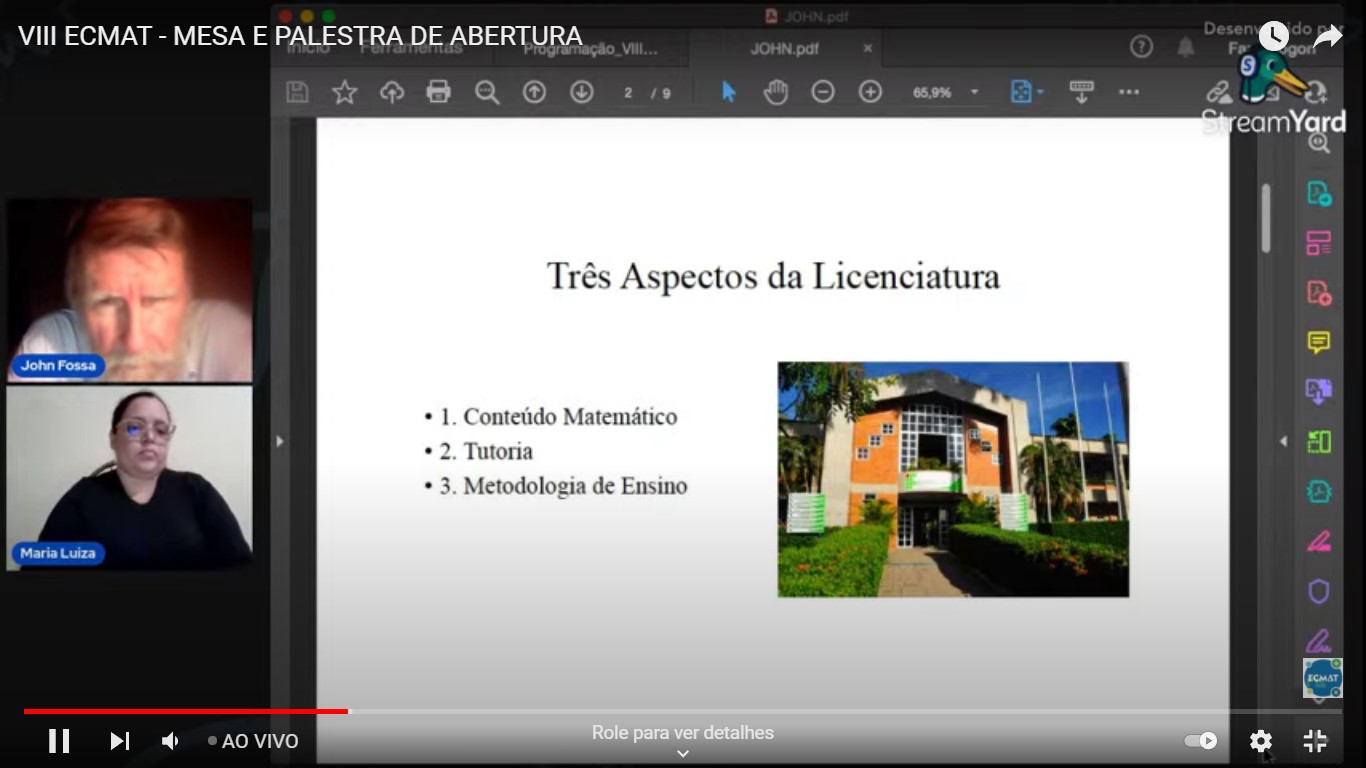Go to the next page with the down arrow

coord(581,91)
